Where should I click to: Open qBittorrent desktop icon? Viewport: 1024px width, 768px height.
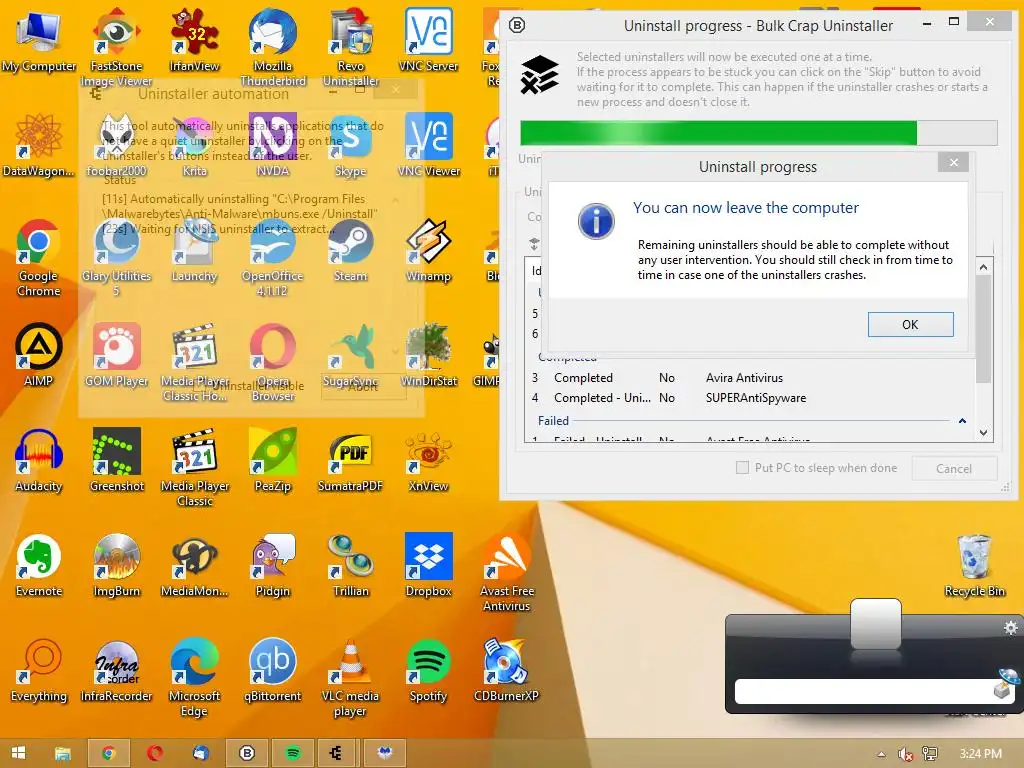(x=273, y=670)
